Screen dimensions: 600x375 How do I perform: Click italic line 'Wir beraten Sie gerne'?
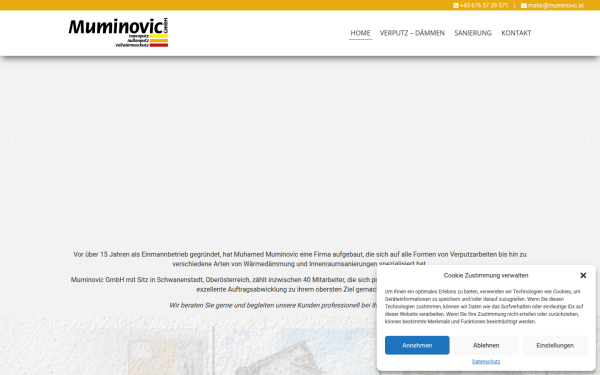[x=273, y=305]
